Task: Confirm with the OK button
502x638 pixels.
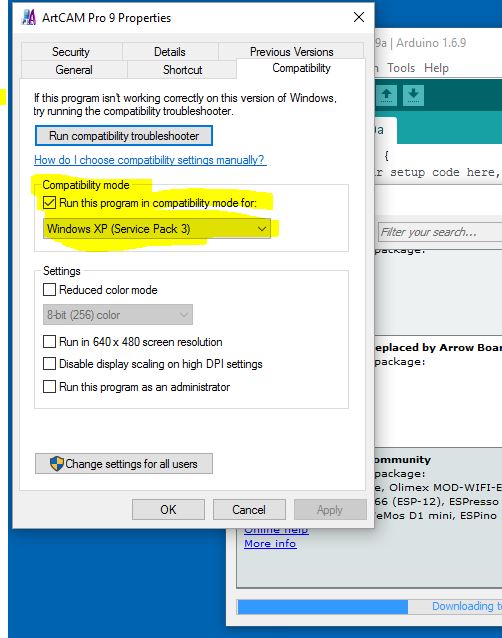Action: (x=168, y=509)
